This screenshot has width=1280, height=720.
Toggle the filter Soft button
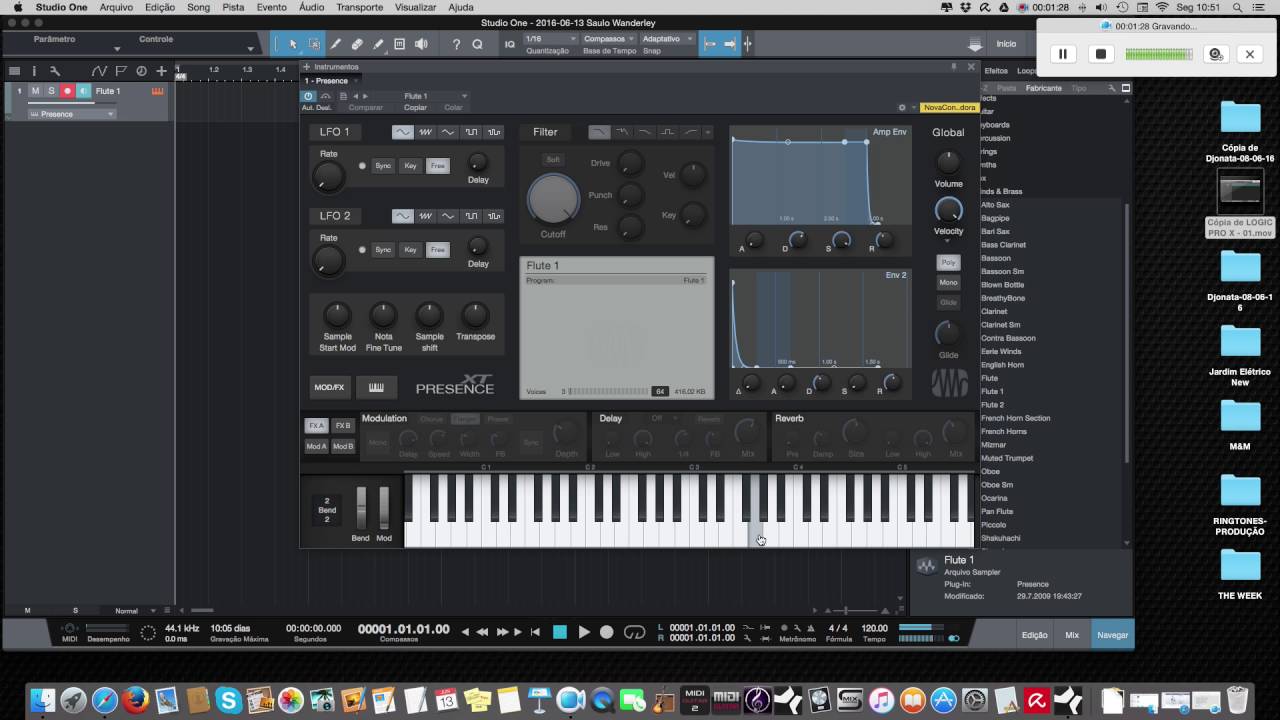pos(553,160)
